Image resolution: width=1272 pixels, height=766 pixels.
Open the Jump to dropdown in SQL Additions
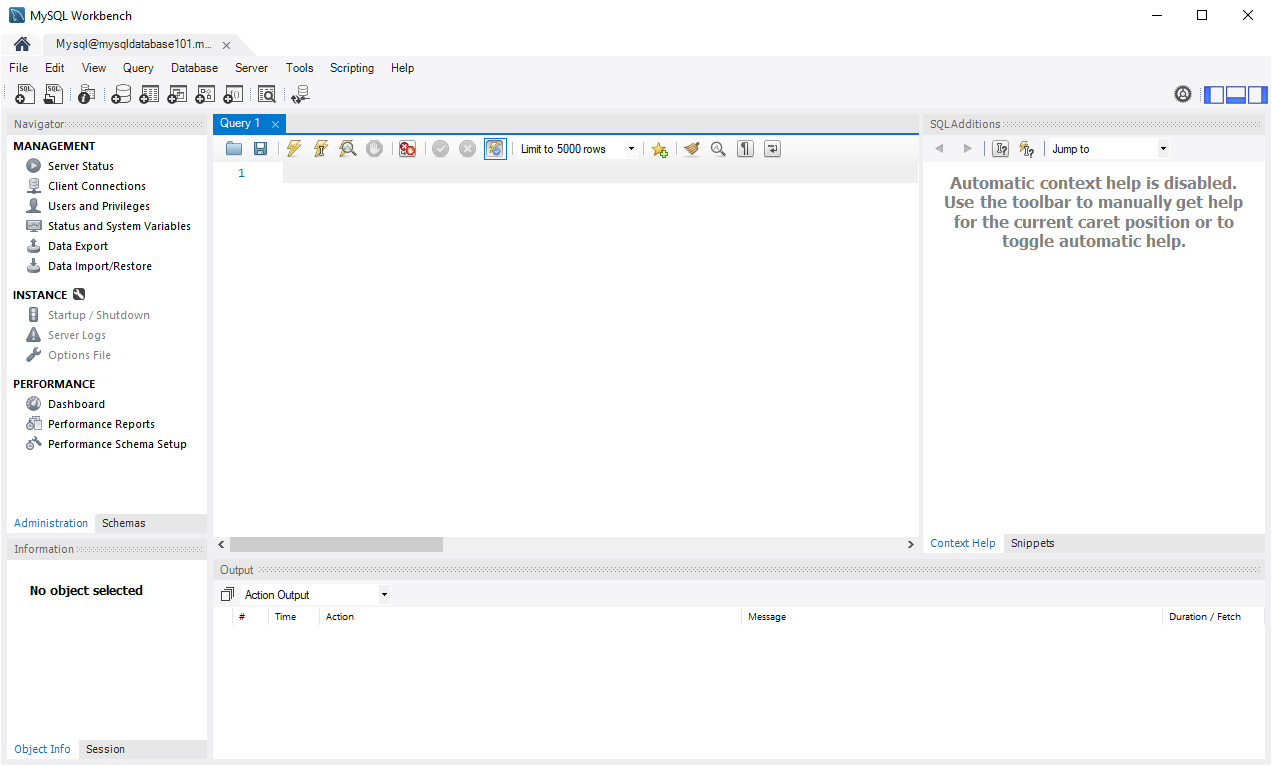(1162, 148)
